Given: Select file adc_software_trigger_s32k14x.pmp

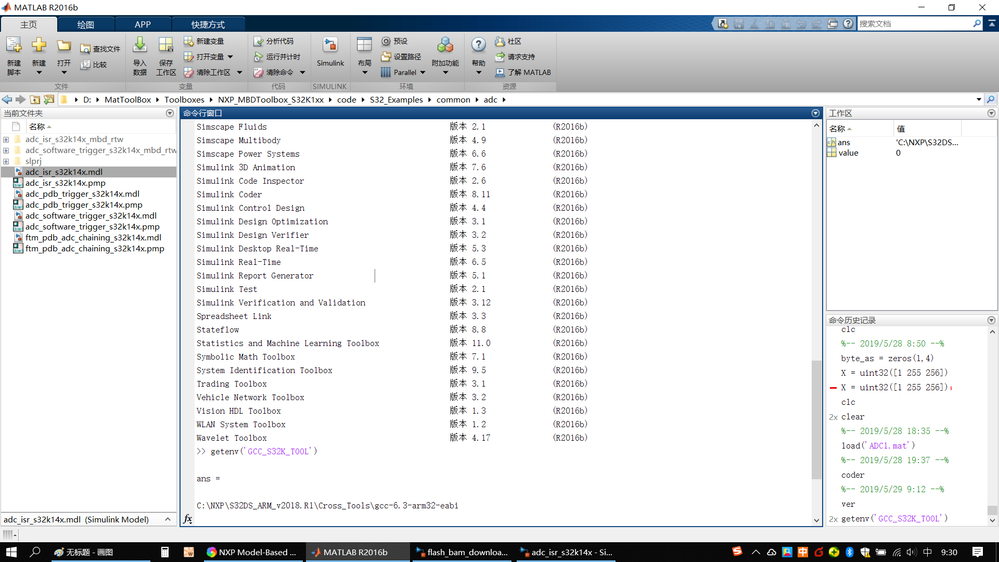Looking at the screenshot, I should 92,227.
